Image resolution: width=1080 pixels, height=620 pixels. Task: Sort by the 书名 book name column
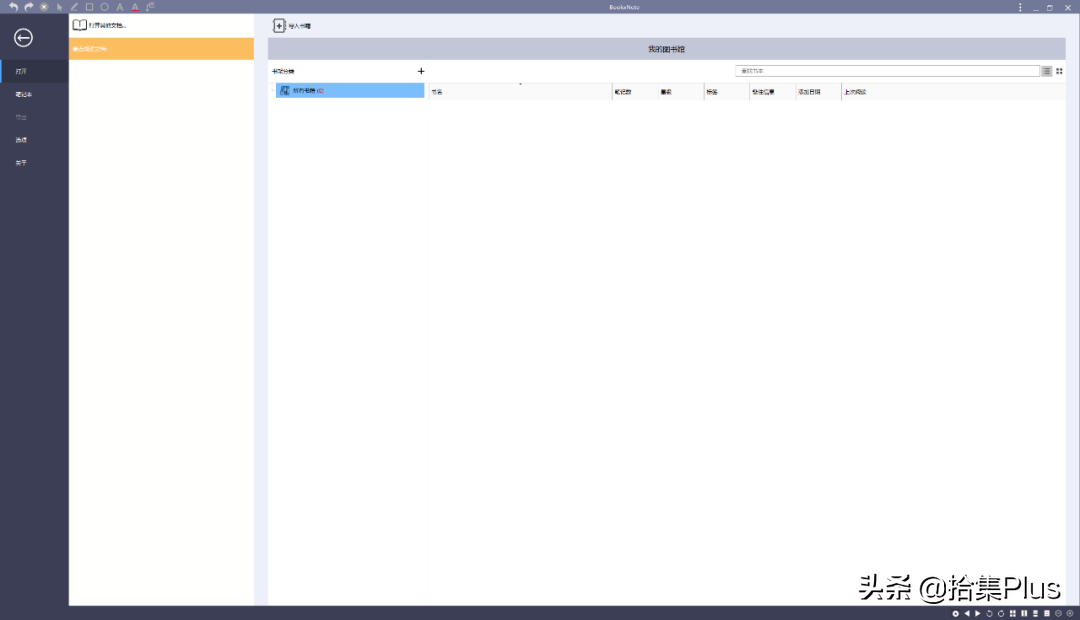(x=520, y=92)
